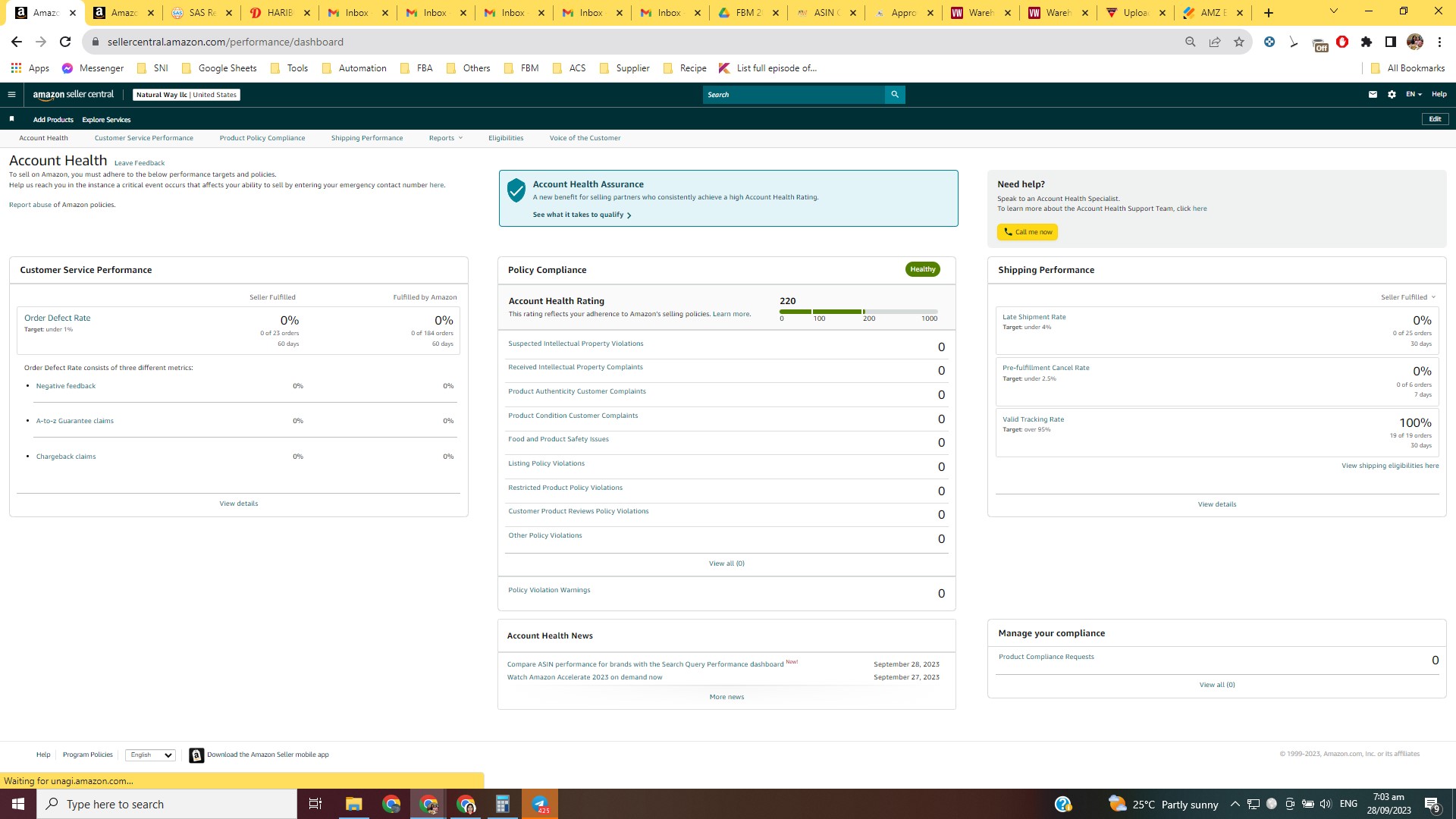Open the Leave Feedback link
Image resolution: width=1456 pixels, height=819 pixels.
(x=140, y=163)
